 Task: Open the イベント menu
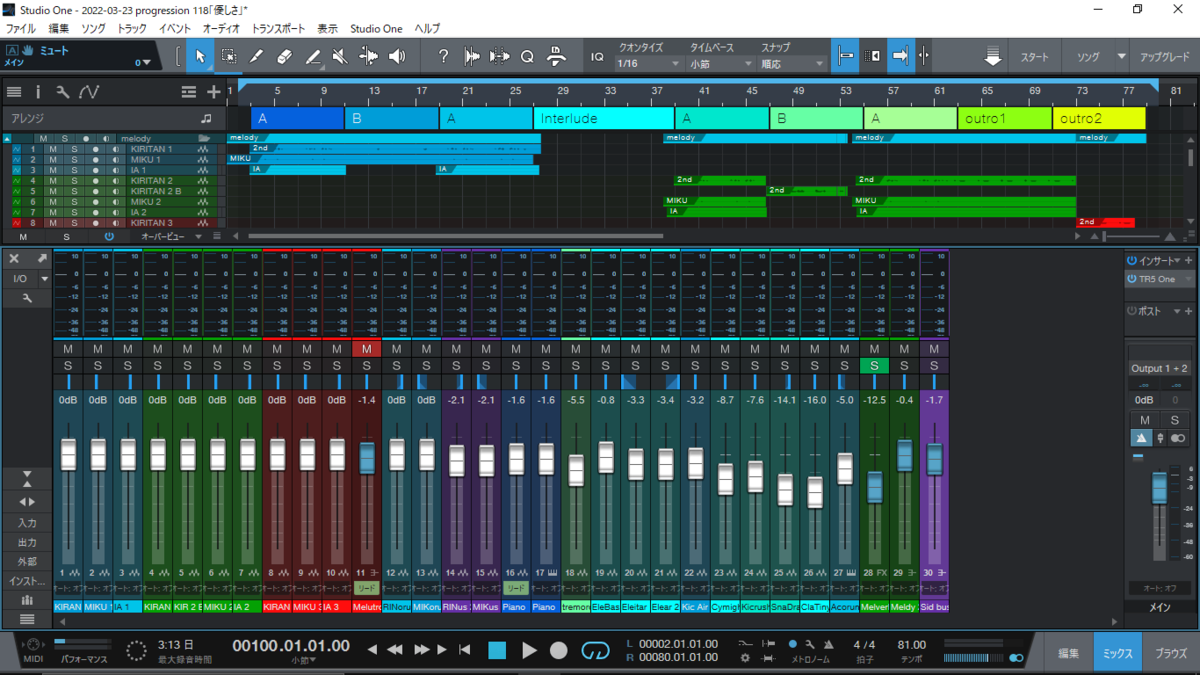175,29
